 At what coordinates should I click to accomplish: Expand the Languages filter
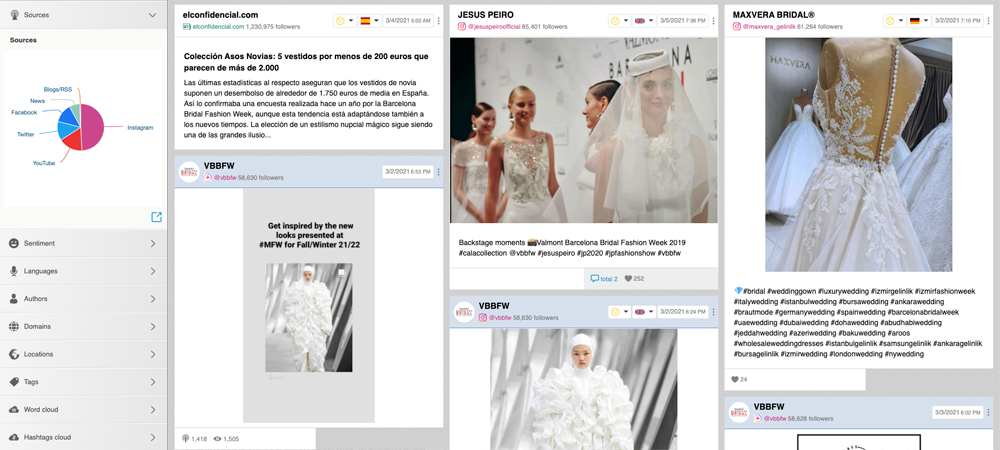coord(153,271)
